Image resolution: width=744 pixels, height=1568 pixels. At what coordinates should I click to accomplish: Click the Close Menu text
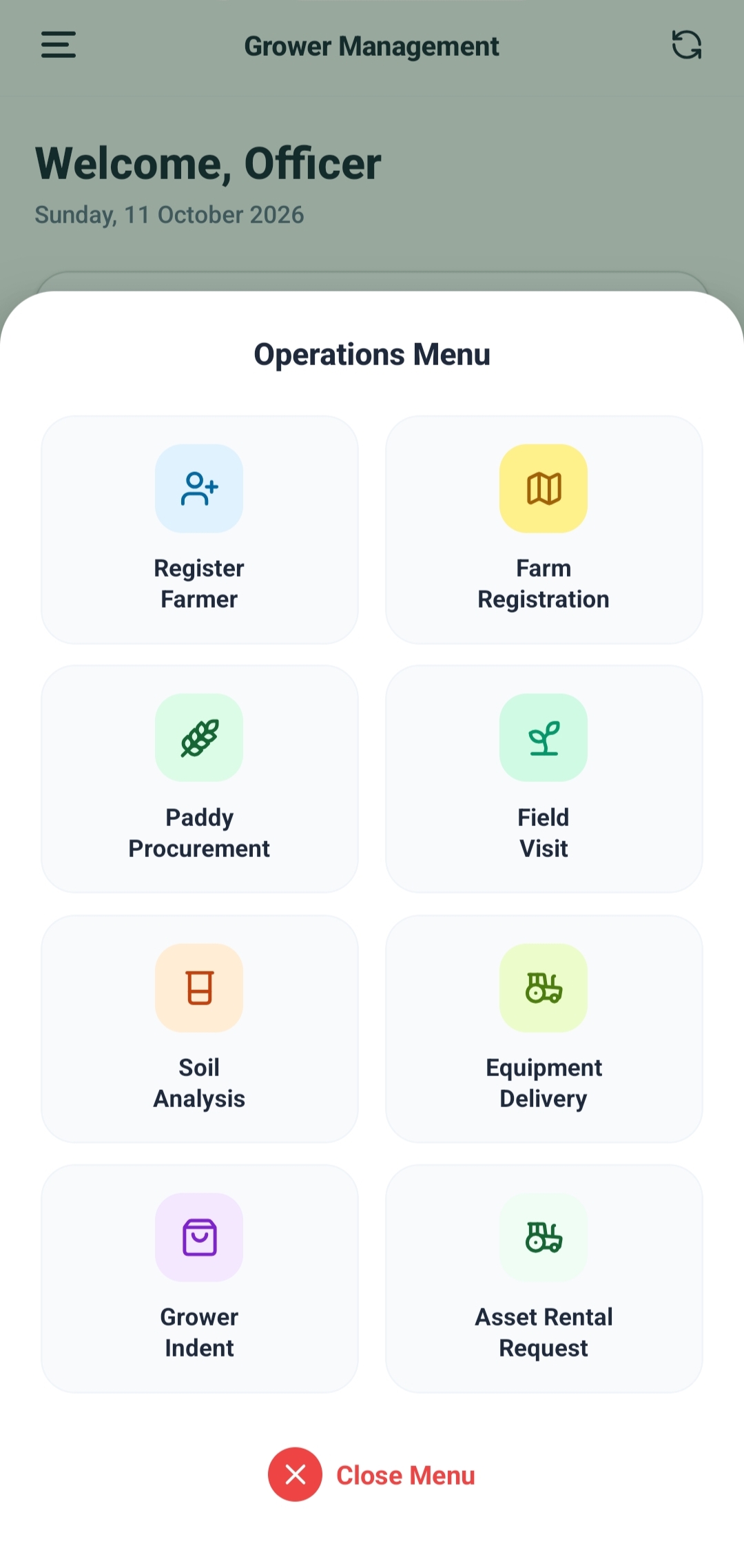(x=406, y=1476)
